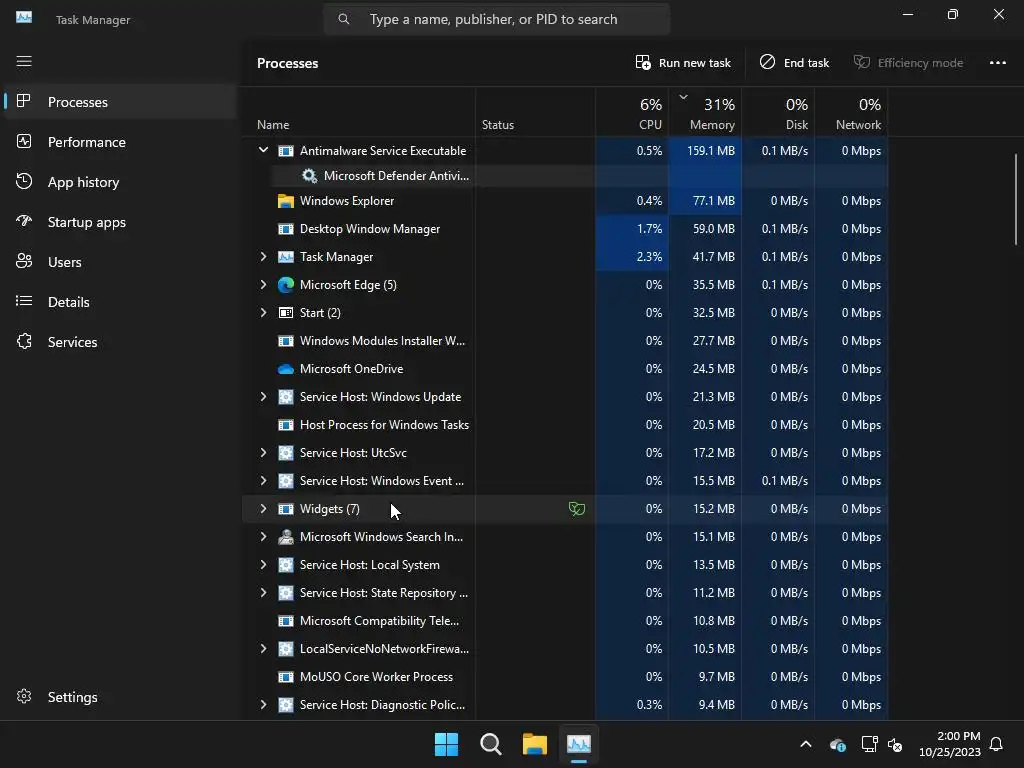Open the Performance page
The image size is (1024, 768).
120,142
